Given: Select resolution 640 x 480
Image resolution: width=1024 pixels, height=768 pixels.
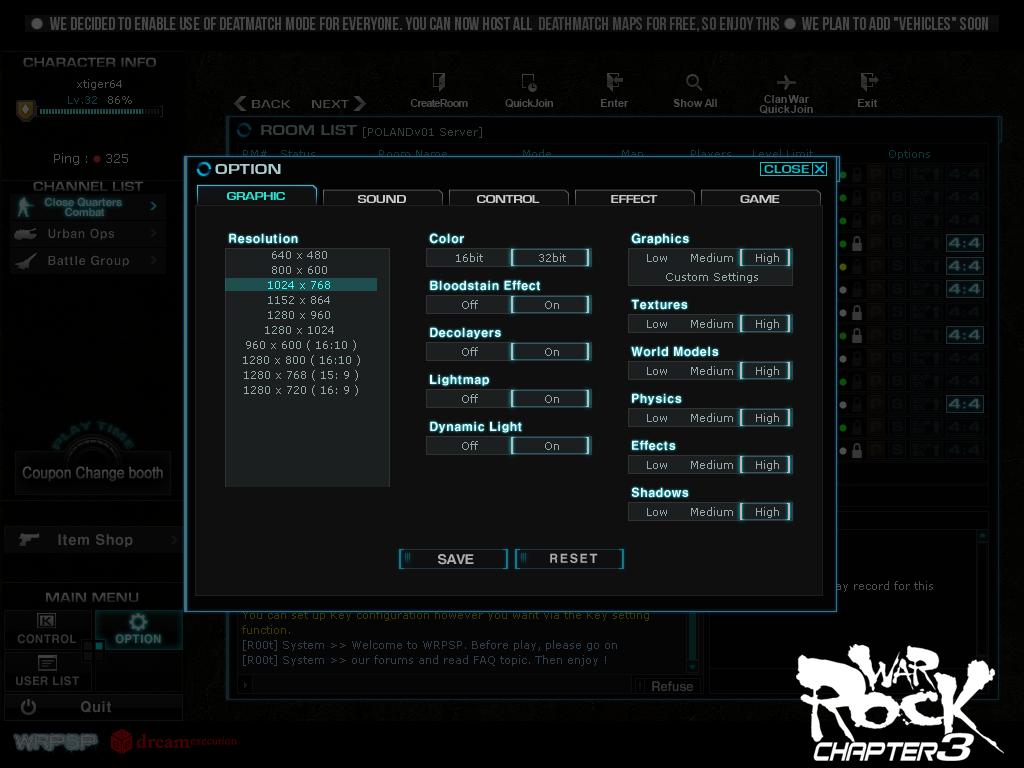Looking at the screenshot, I should [x=300, y=255].
